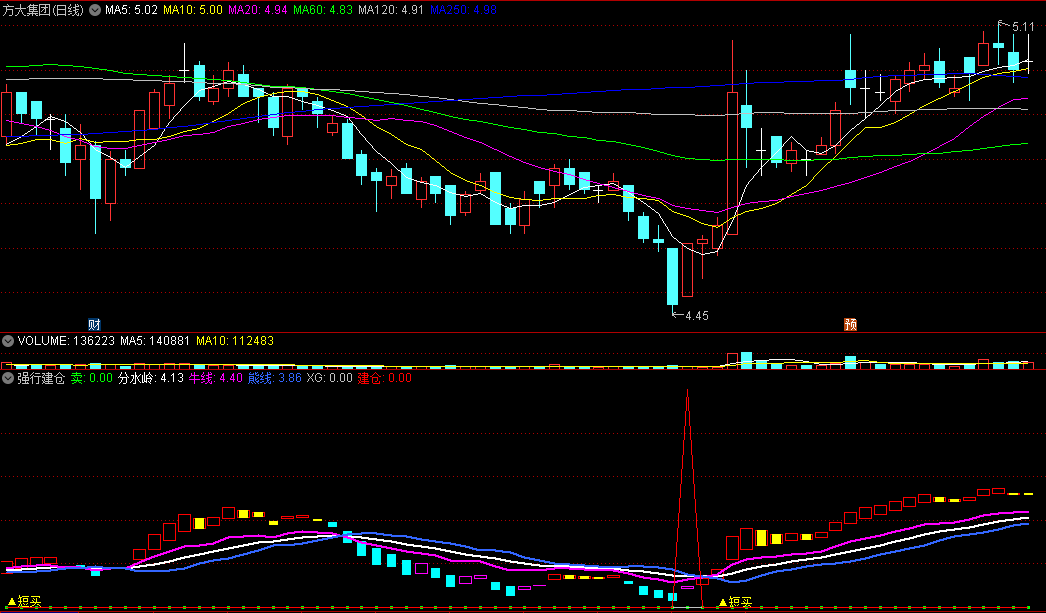
Task: Click the volume MA5: 140881 readout
Action: click(155, 341)
